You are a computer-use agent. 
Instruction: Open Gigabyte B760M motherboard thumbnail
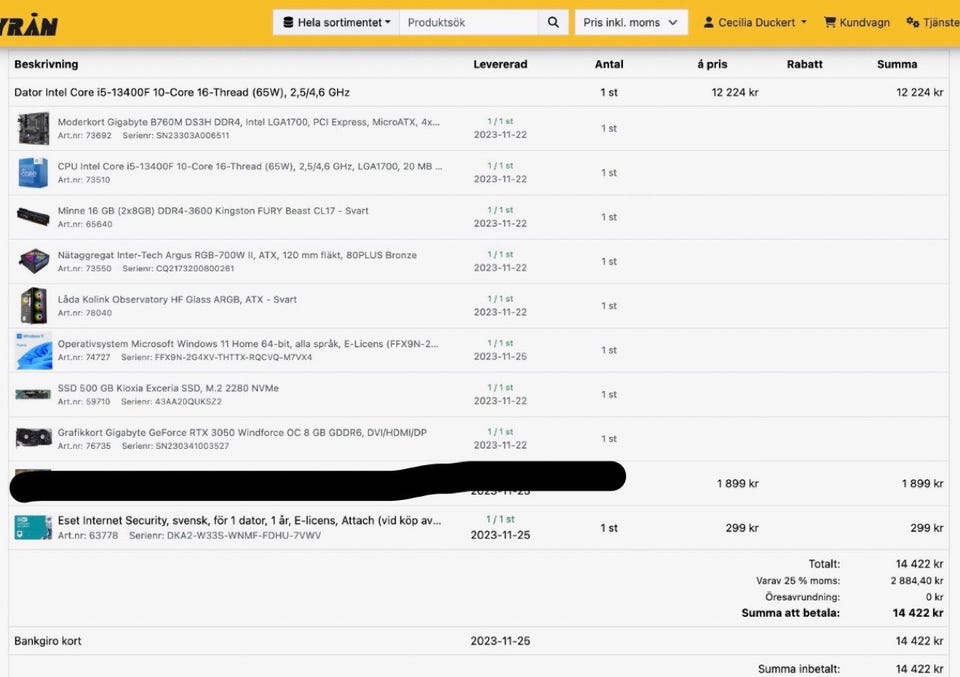(33, 129)
